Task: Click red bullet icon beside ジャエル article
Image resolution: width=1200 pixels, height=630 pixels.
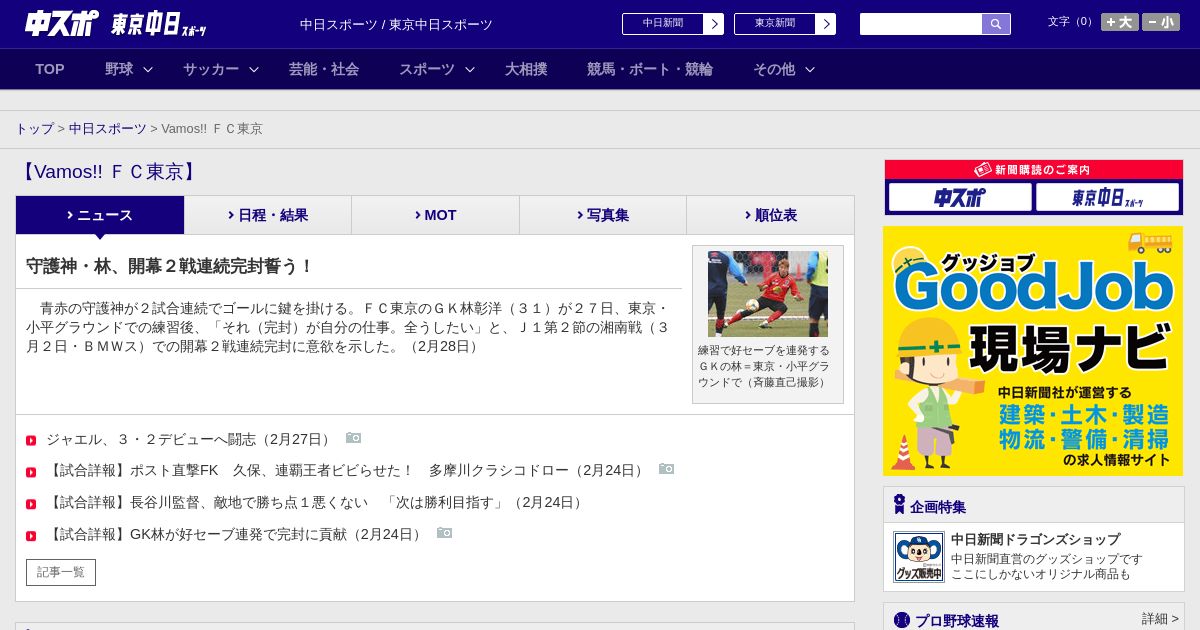Action: point(31,440)
